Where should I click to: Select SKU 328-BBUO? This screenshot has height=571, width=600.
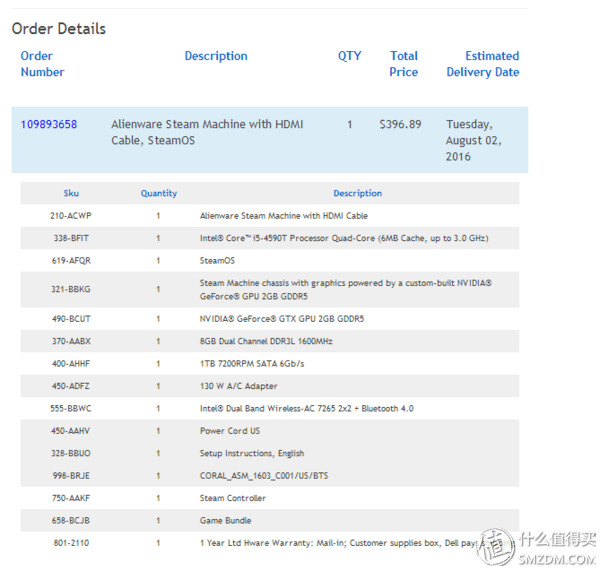point(71,454)
